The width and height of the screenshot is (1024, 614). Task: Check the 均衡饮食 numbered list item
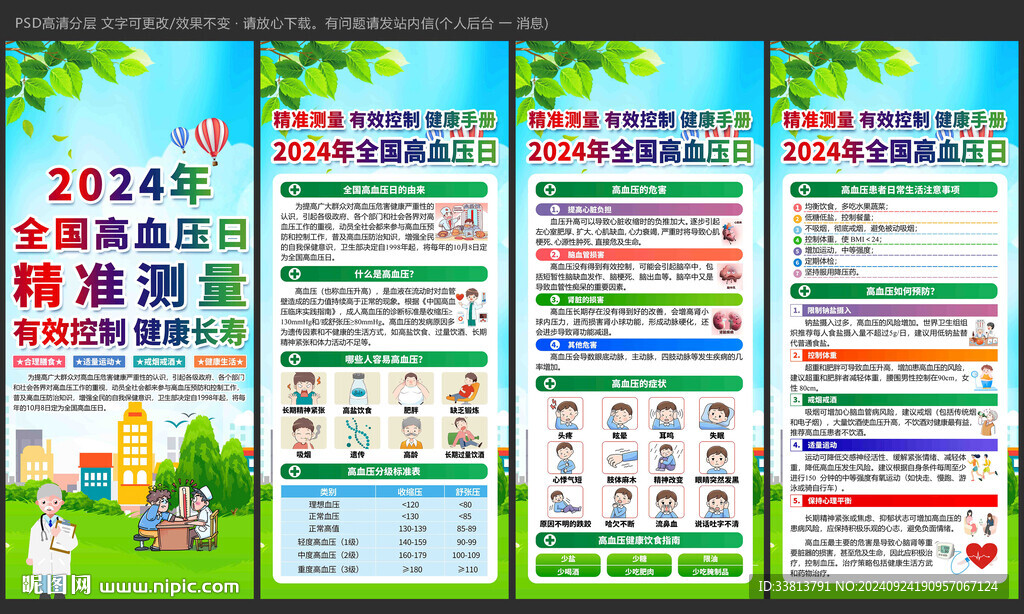(x=797, y=206)
